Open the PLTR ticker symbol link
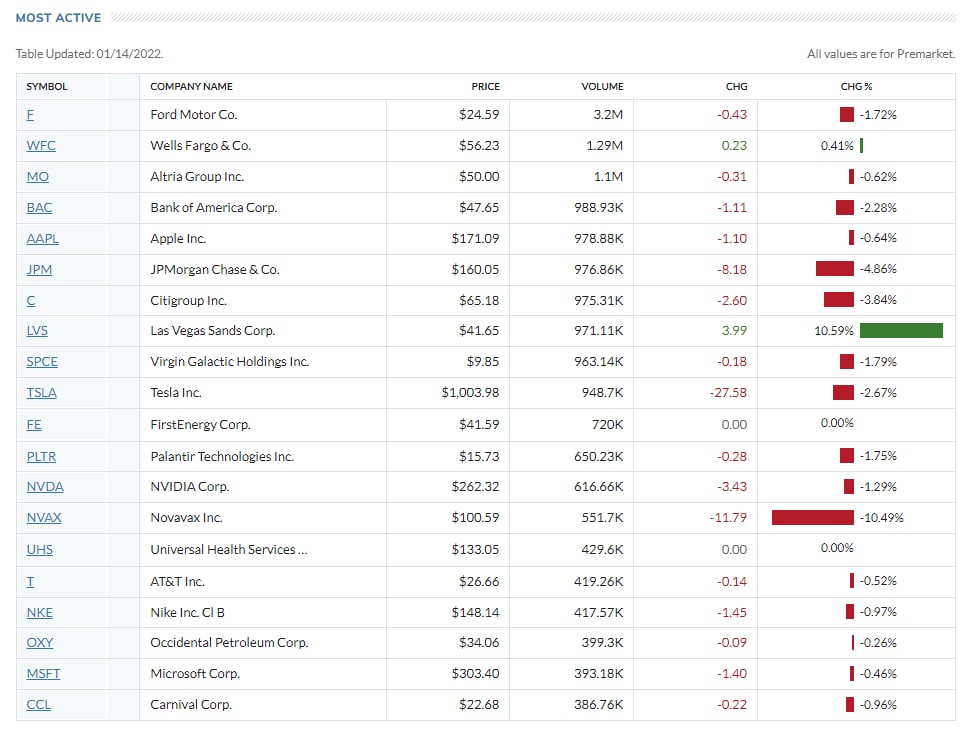The image size is (970, 733). tap(42, 456)
